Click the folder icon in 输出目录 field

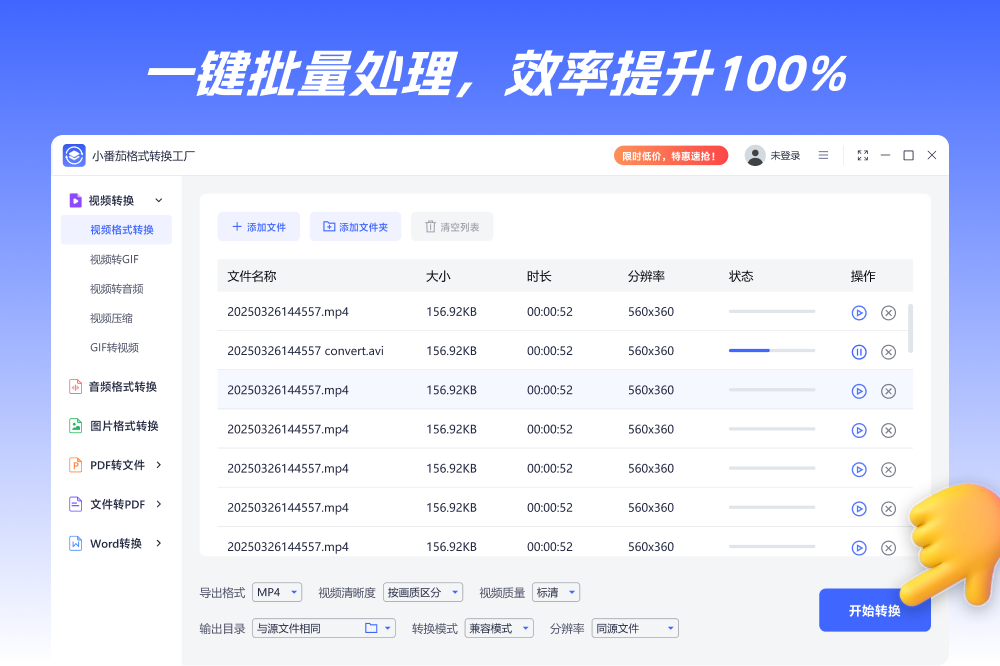(371, 628)
